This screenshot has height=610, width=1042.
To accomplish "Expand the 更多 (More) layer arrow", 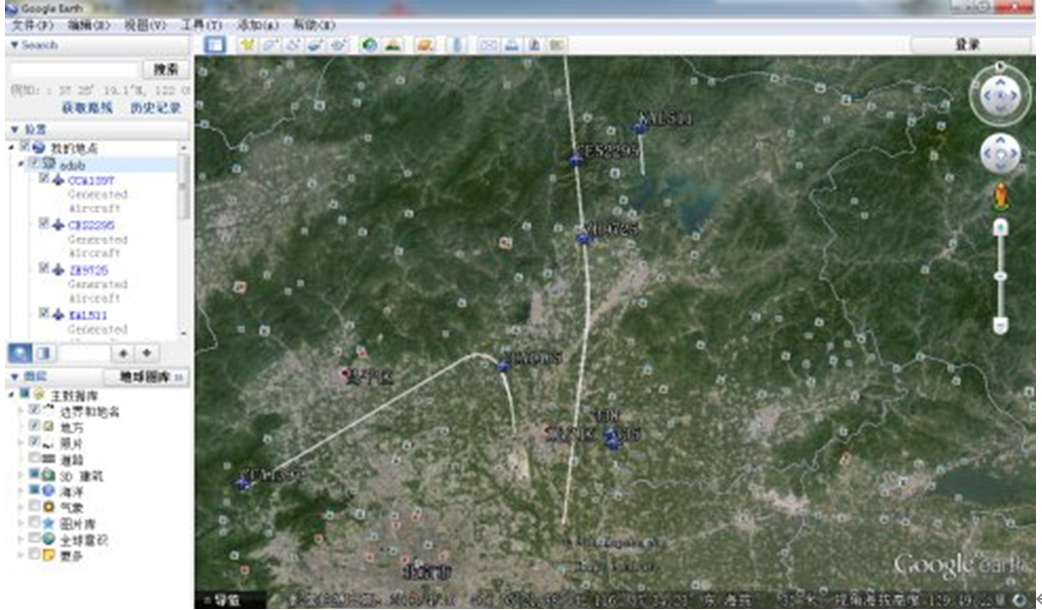I will pyautogui.click(x=21, y=555).
